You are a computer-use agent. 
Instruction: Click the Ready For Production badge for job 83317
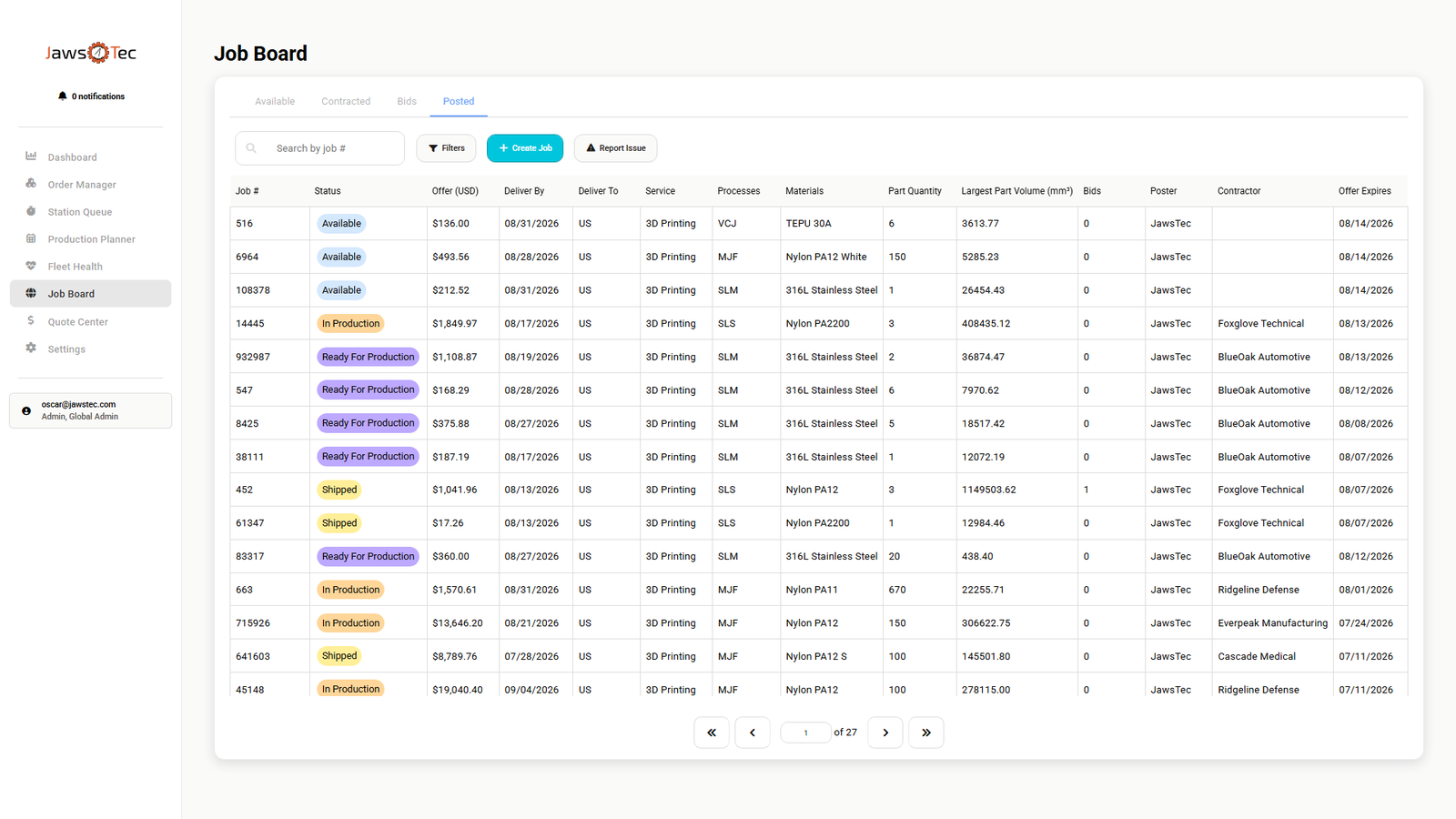(368, 556)
